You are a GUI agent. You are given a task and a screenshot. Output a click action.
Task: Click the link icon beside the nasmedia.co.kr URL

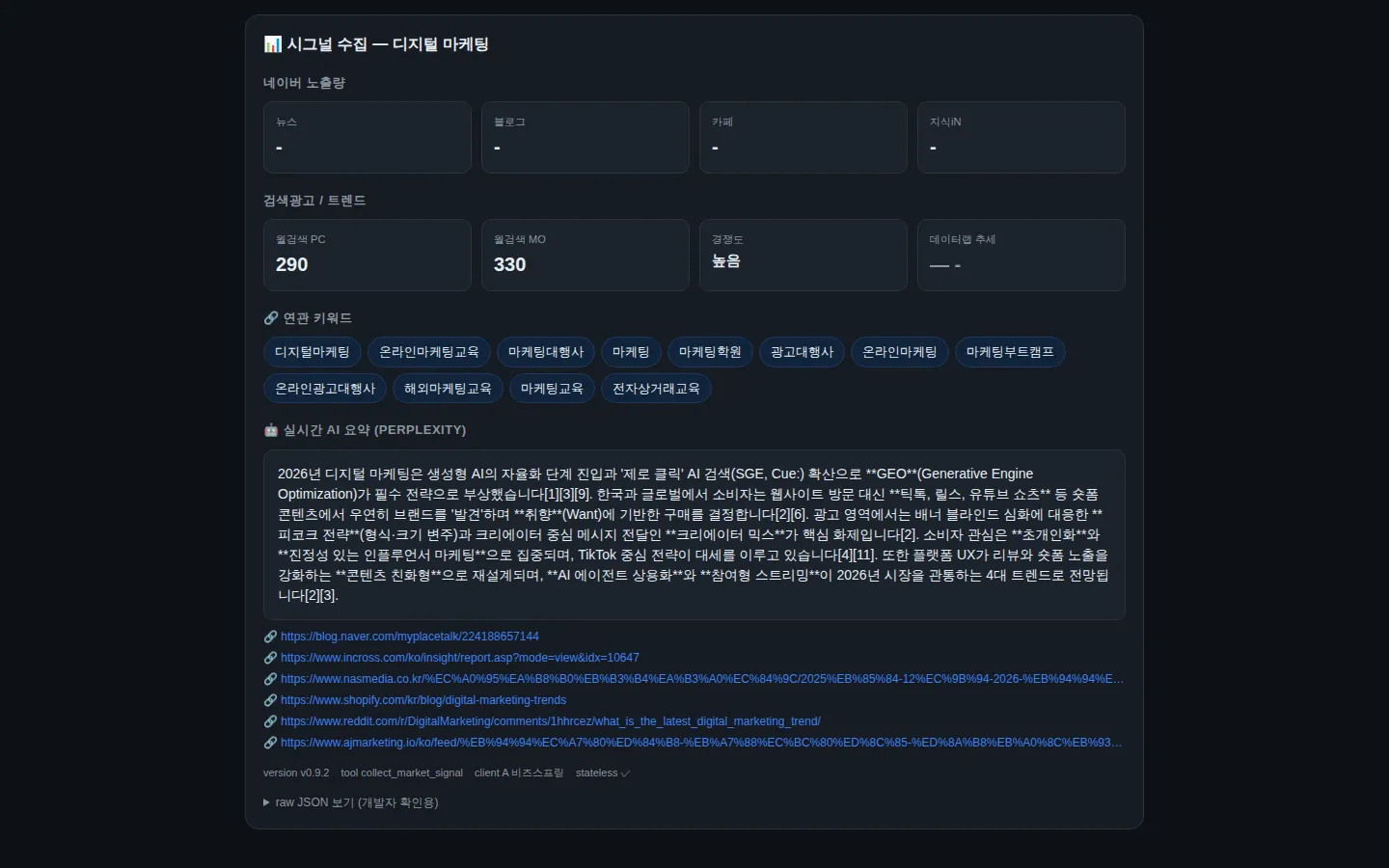pyautogui.click(x=270, y=679)
